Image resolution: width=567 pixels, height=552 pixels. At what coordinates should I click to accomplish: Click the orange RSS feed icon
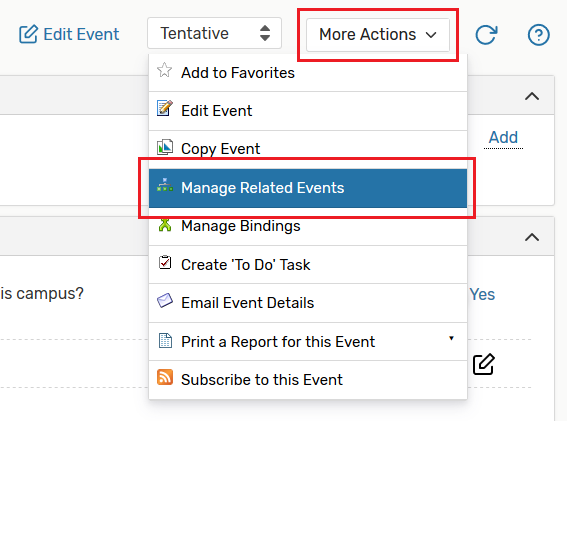pyautogui.click(x=165, y=377)
